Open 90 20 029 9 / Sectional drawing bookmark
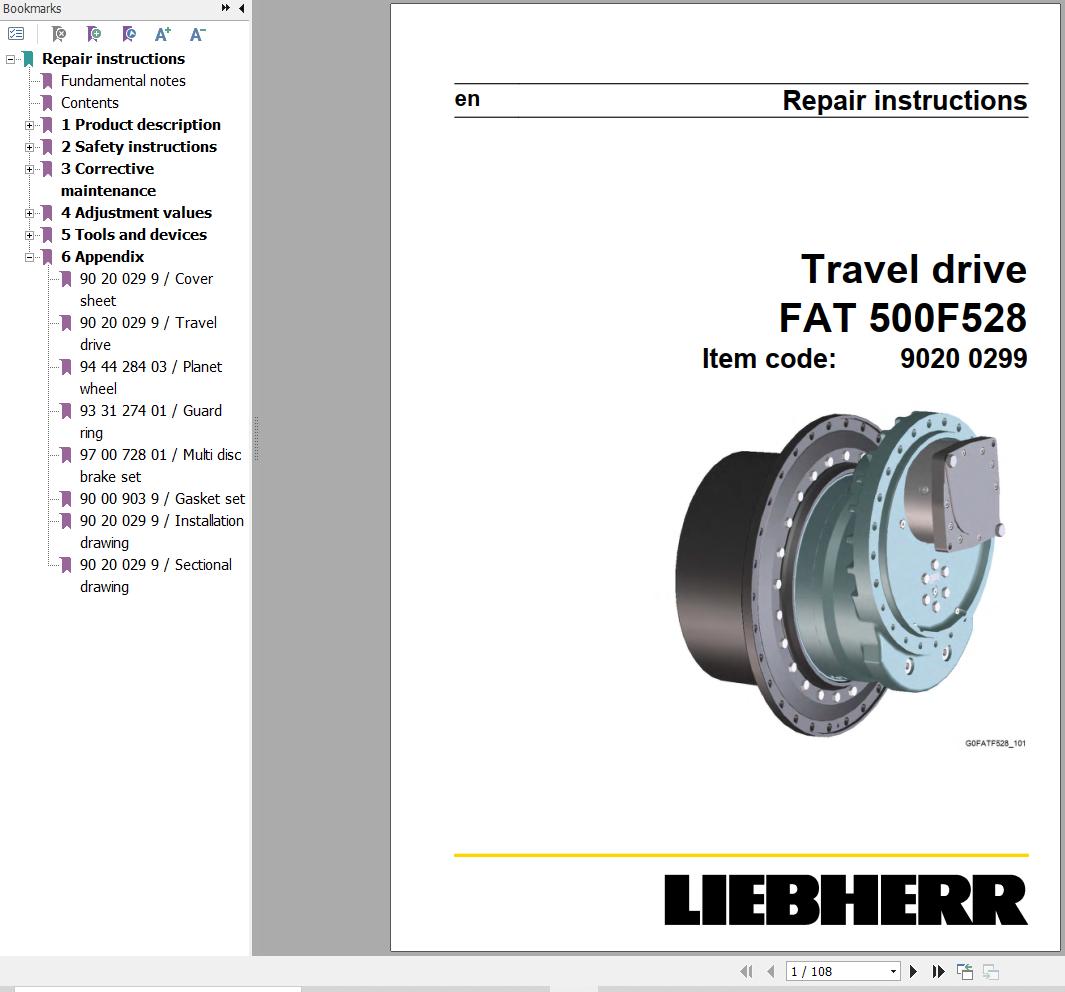 pos(156,576)
